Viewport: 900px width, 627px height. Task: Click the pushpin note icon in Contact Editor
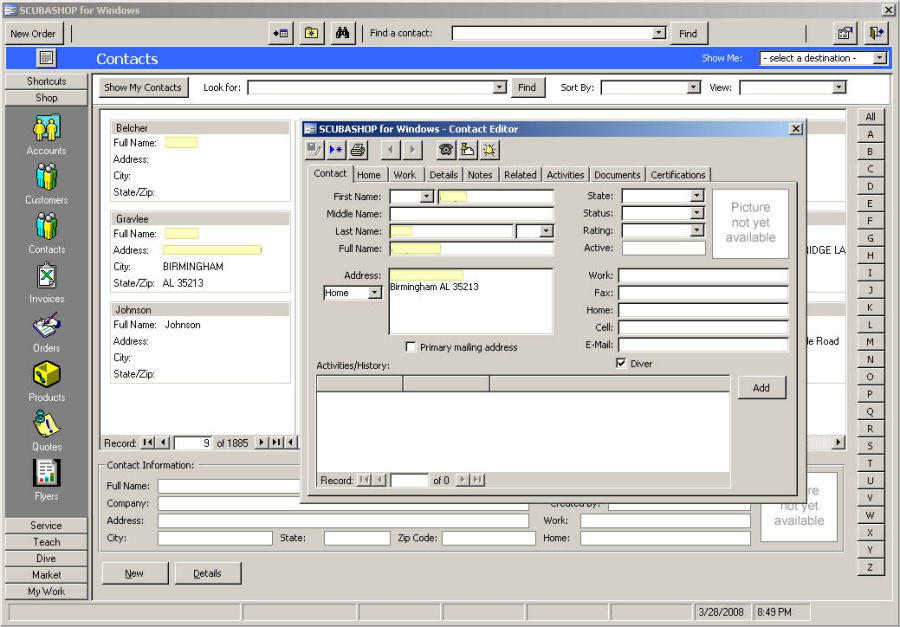click(468, 150)
